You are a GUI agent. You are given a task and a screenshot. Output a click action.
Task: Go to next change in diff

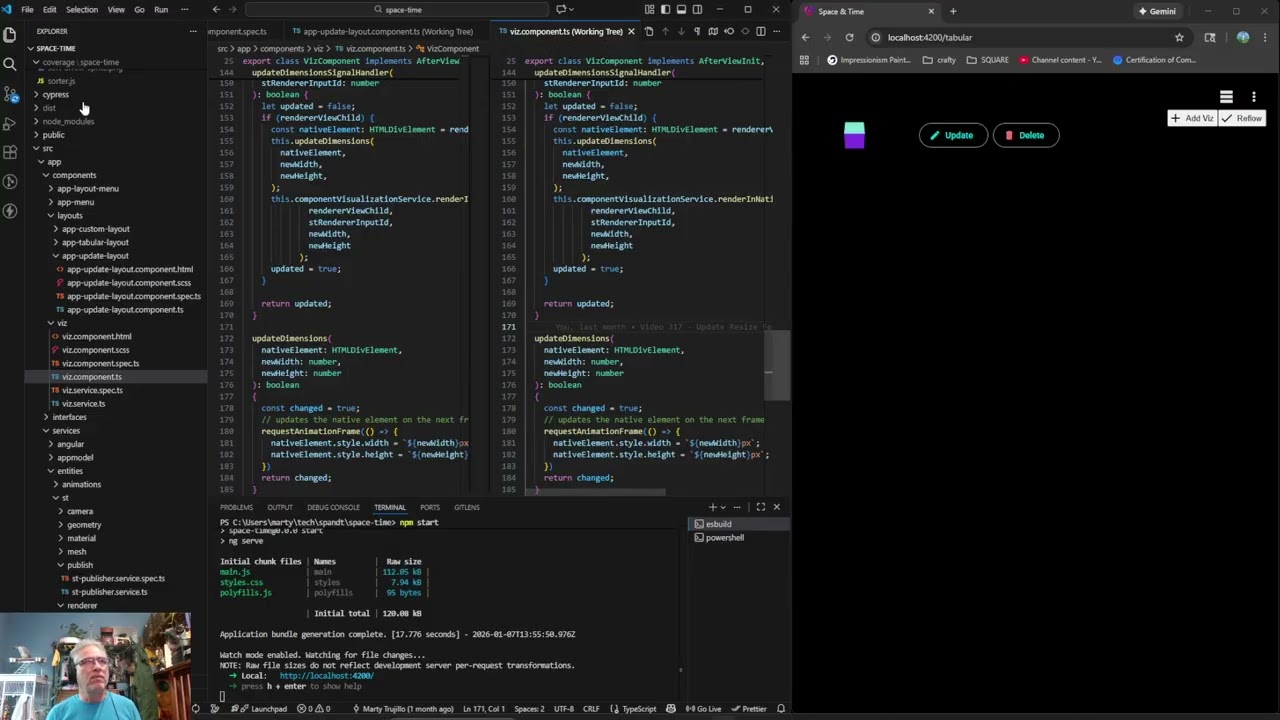click(x=681, y=31)
